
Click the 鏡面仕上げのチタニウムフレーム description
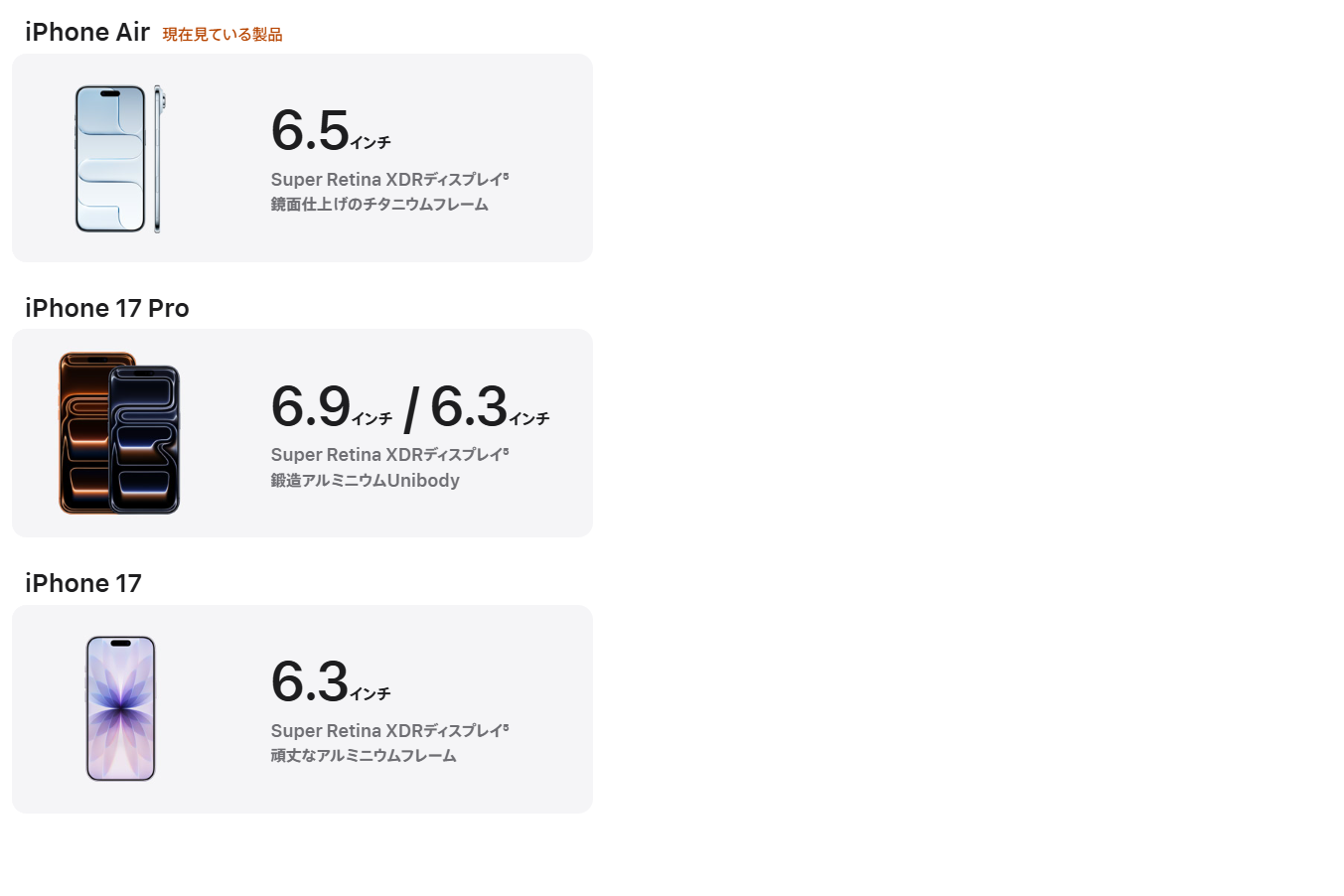point(379,205)
